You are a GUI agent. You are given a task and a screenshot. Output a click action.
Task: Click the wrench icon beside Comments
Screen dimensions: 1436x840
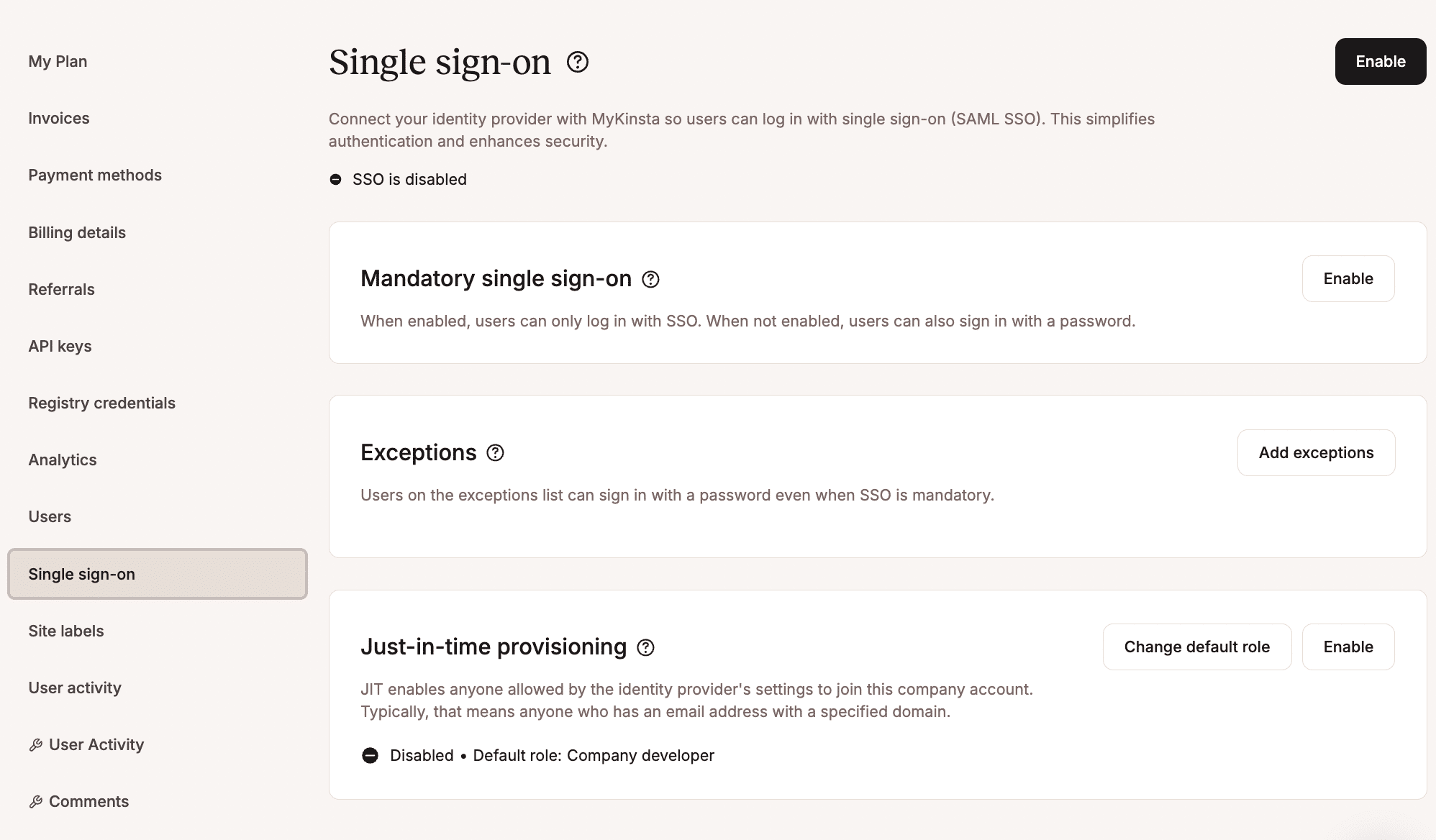(x=35, y=800)
